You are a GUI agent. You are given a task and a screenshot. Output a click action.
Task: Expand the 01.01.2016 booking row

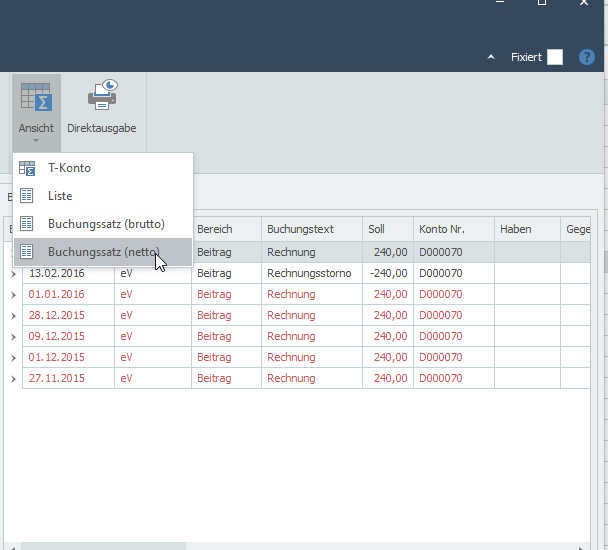(13, 295)
